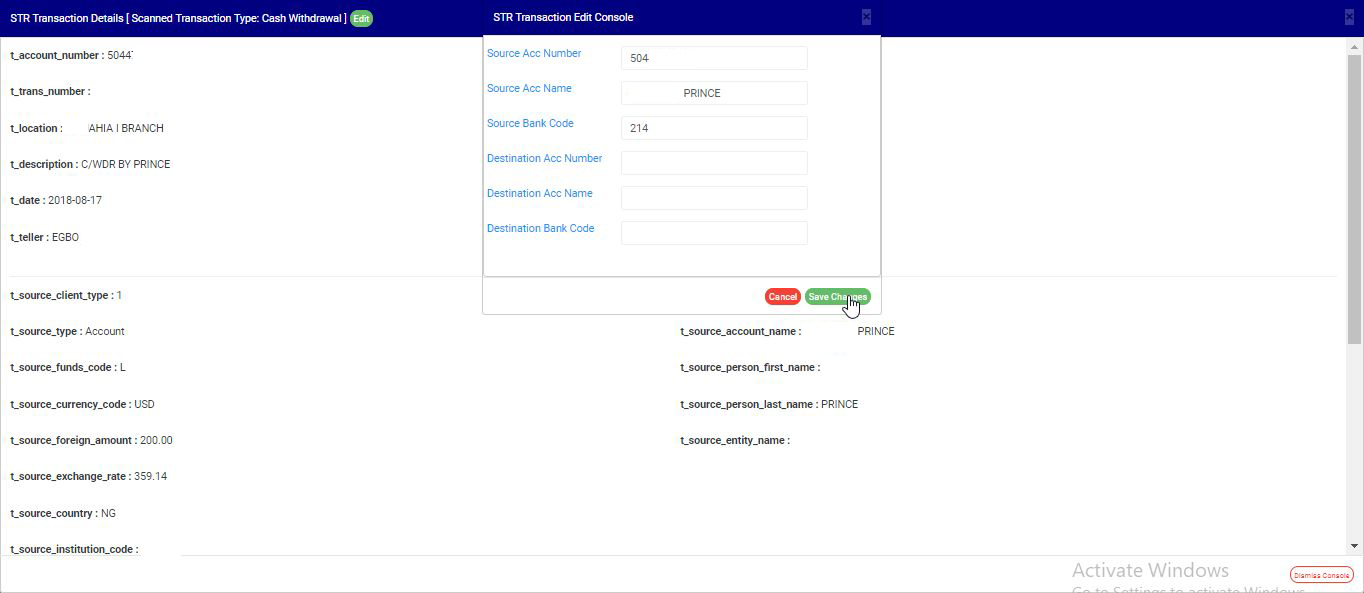
Task: Click the empty Destination Acc Number field
Action: (x=714, y=163)
